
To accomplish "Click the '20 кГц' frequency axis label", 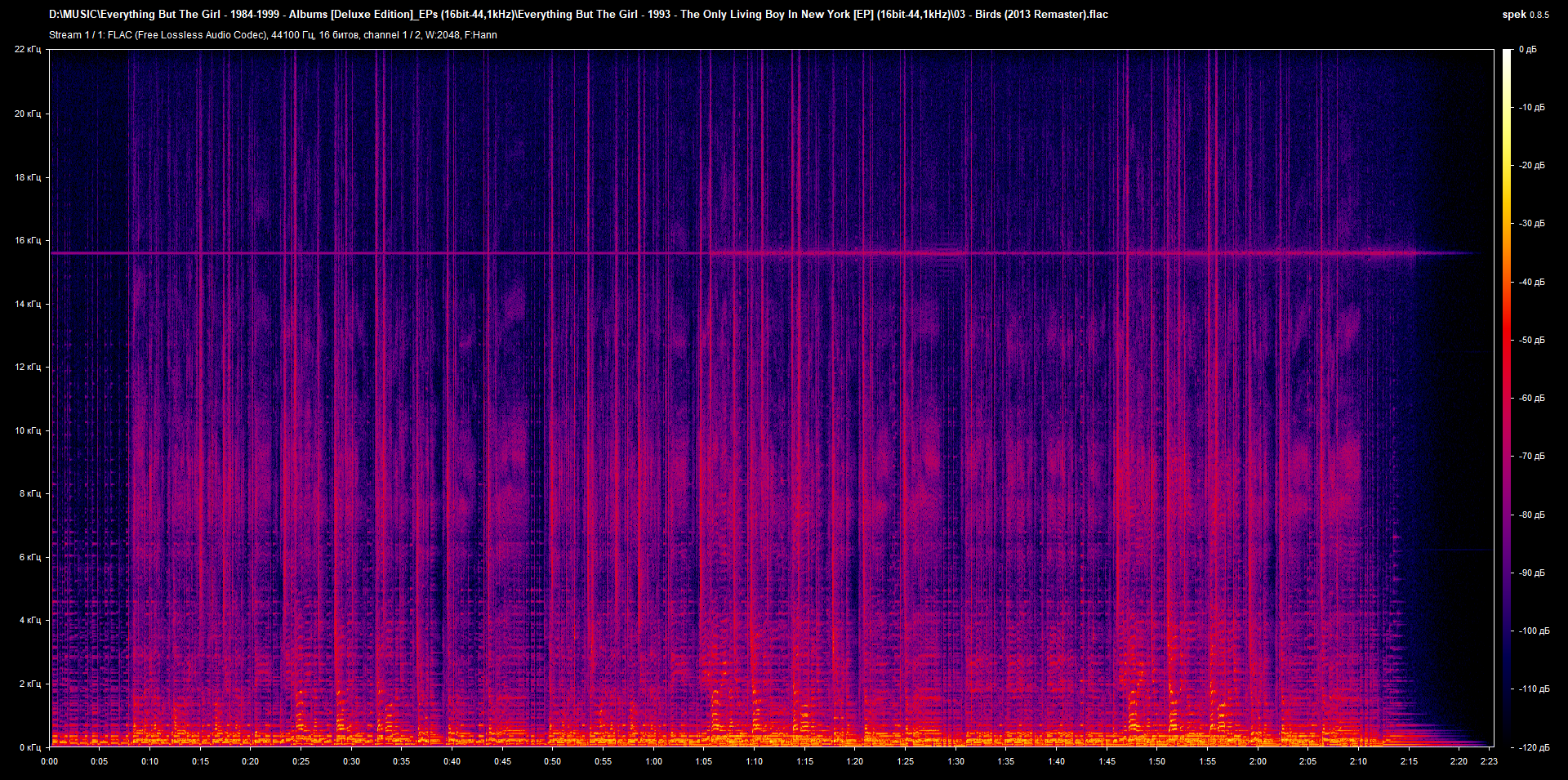I will click(28, 114).
